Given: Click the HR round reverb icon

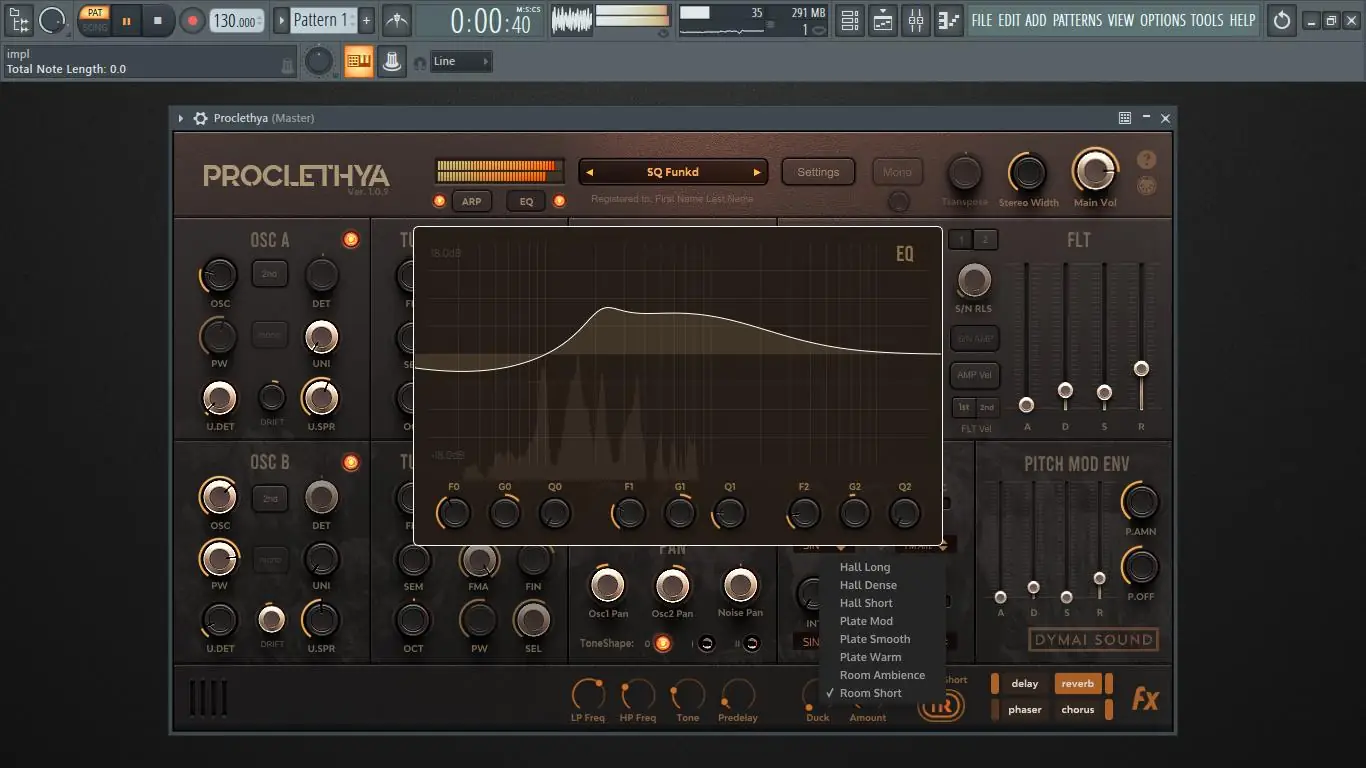Looking at the screenshot, I should (x=941, y=705).
